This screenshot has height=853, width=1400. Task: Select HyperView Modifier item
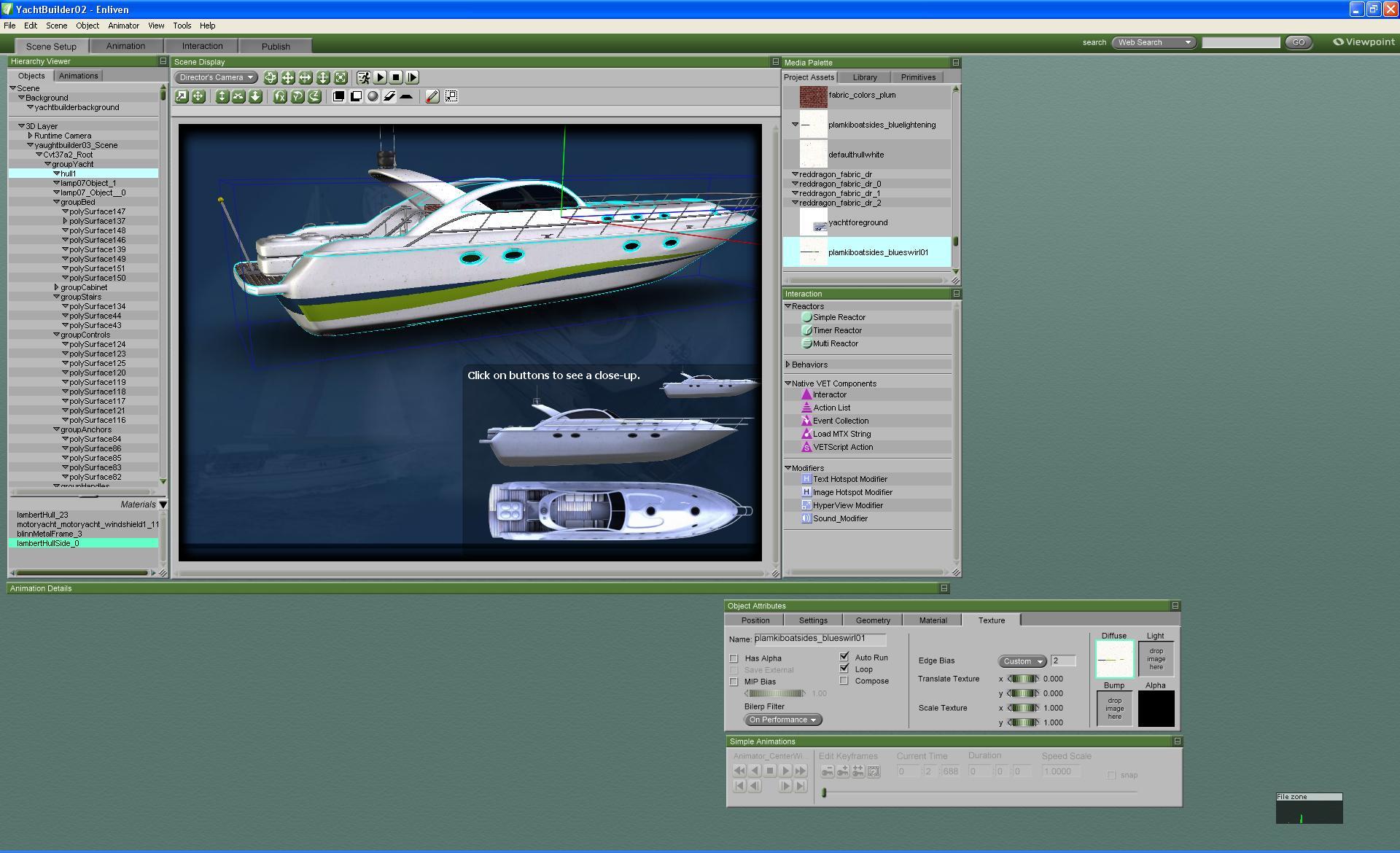[847, 506]
